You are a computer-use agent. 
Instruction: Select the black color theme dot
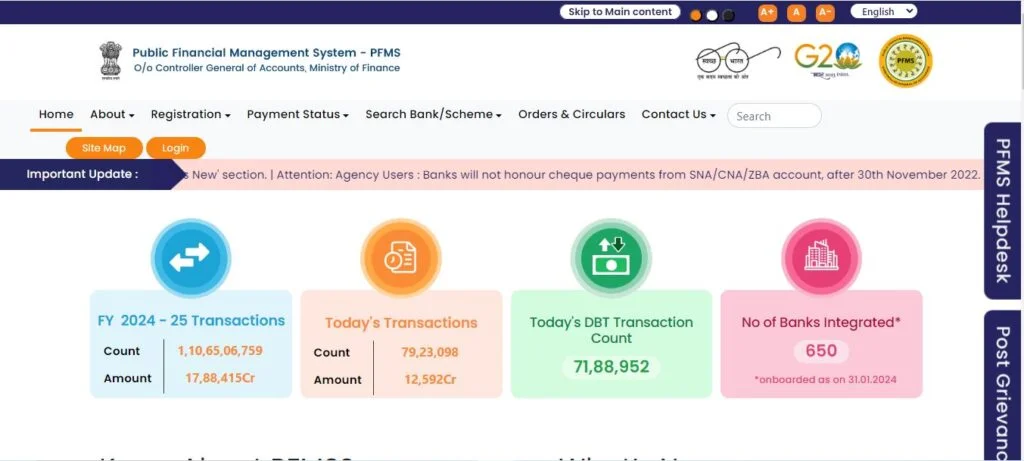pyautogui.click(x=729, y=15)
